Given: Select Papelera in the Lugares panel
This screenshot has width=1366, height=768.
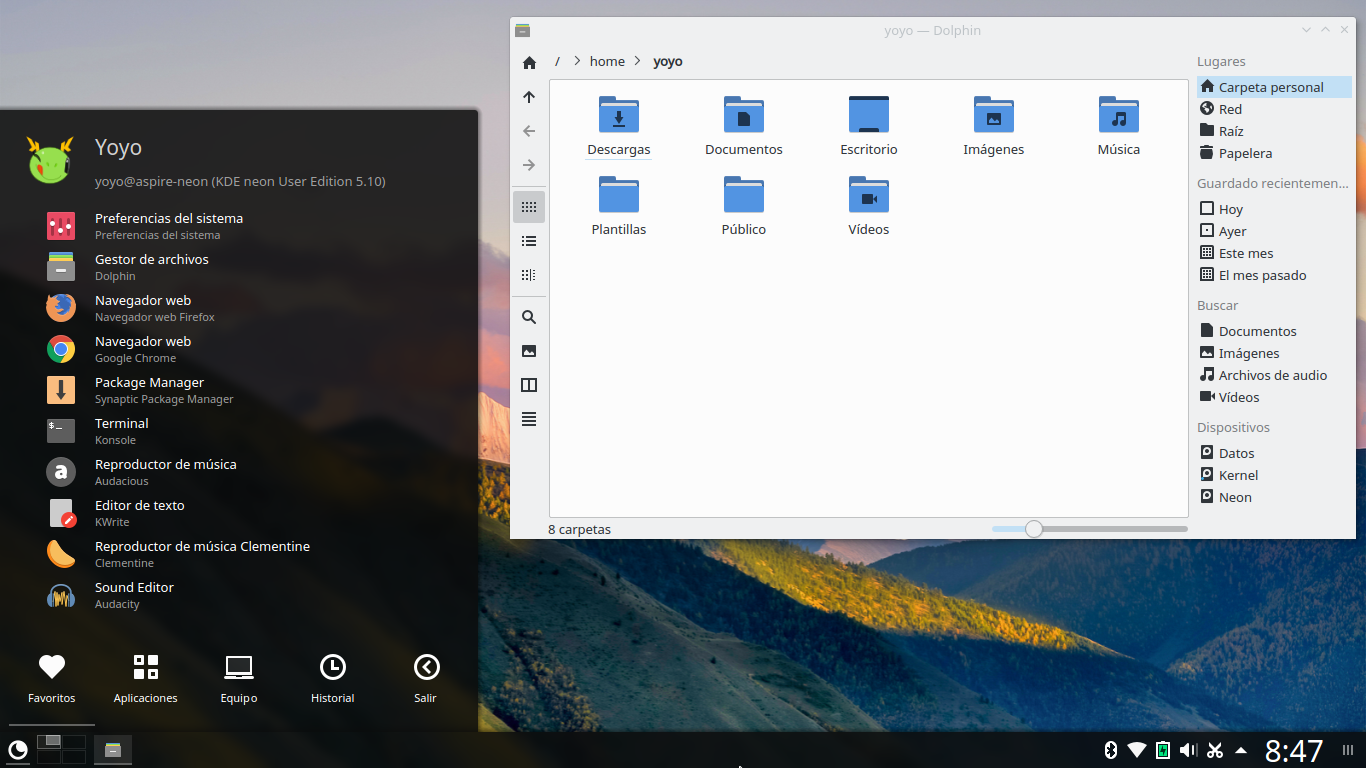Looking at the screenshot, I should 1245,153.
